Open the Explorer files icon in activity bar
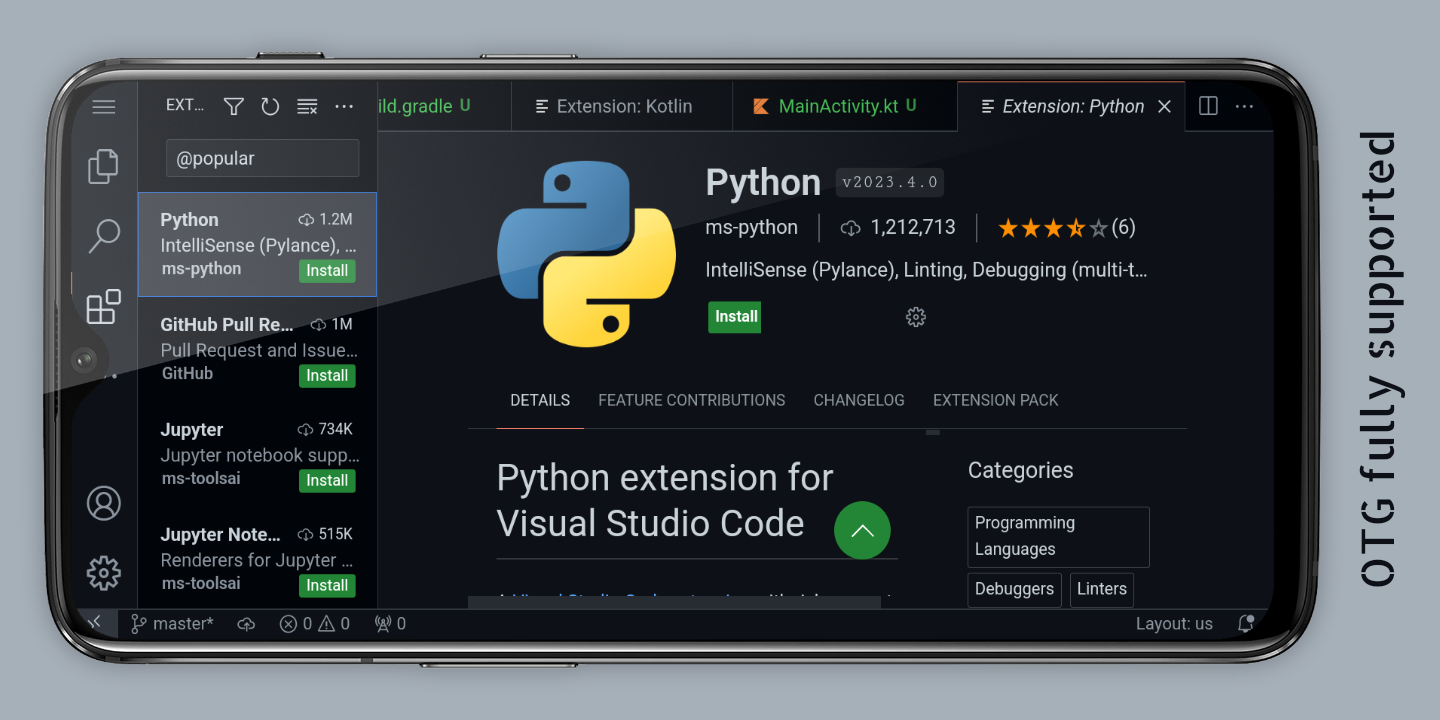The width and height of the screenshot is (1440, 720). [103, 166]
